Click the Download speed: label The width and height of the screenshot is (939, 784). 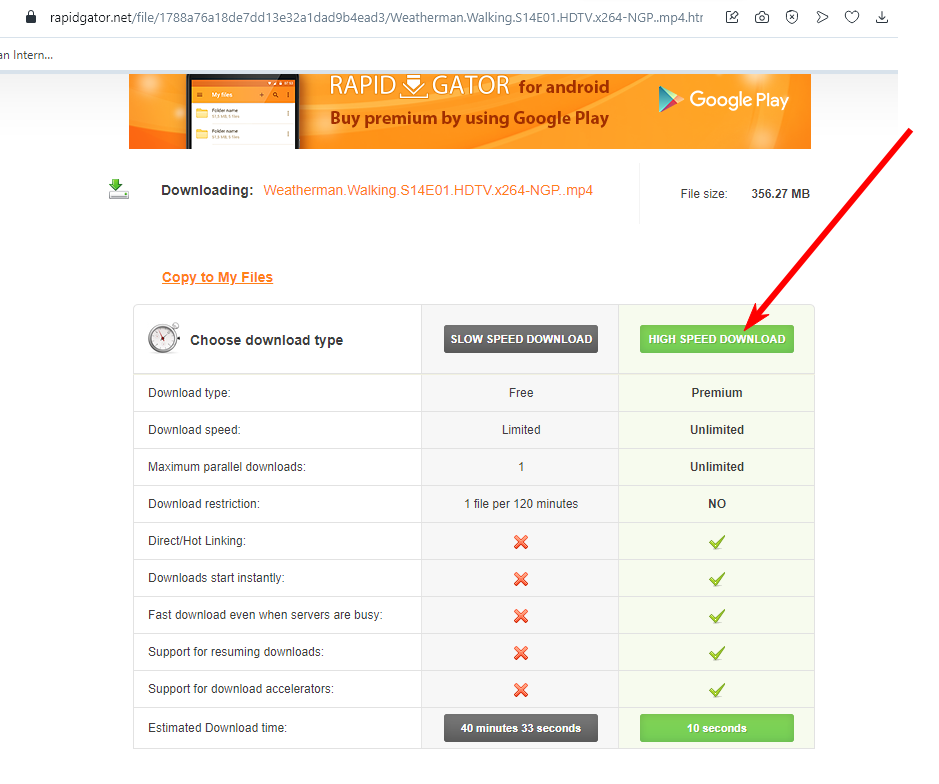[194, 430]
